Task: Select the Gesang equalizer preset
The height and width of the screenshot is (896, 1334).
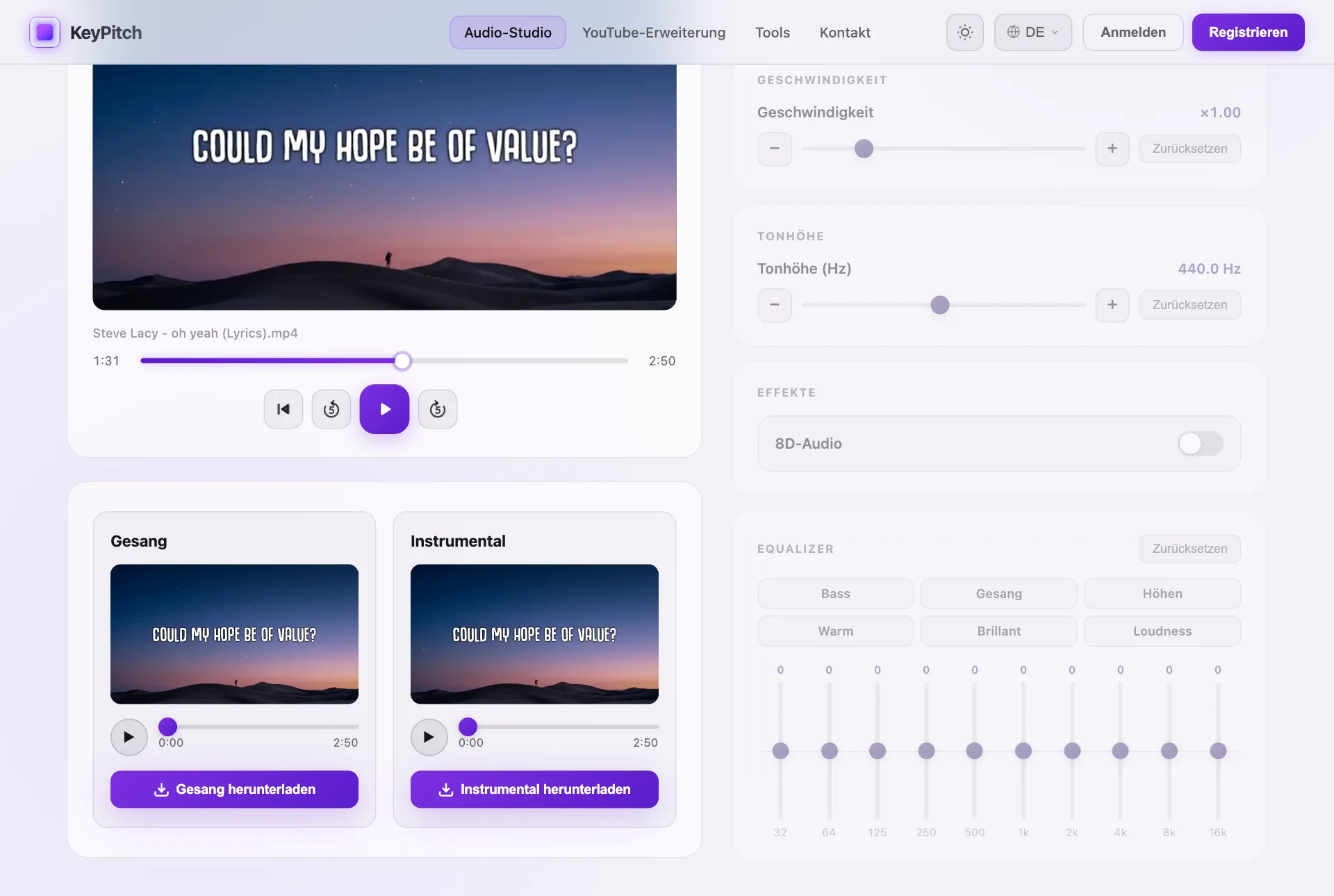Action: [999, 594]
